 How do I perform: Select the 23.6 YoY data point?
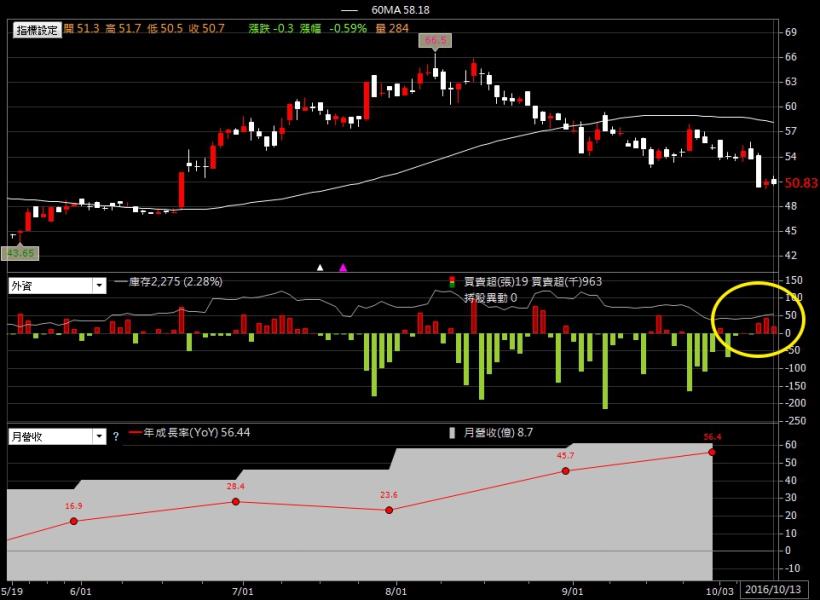[389, 510]
